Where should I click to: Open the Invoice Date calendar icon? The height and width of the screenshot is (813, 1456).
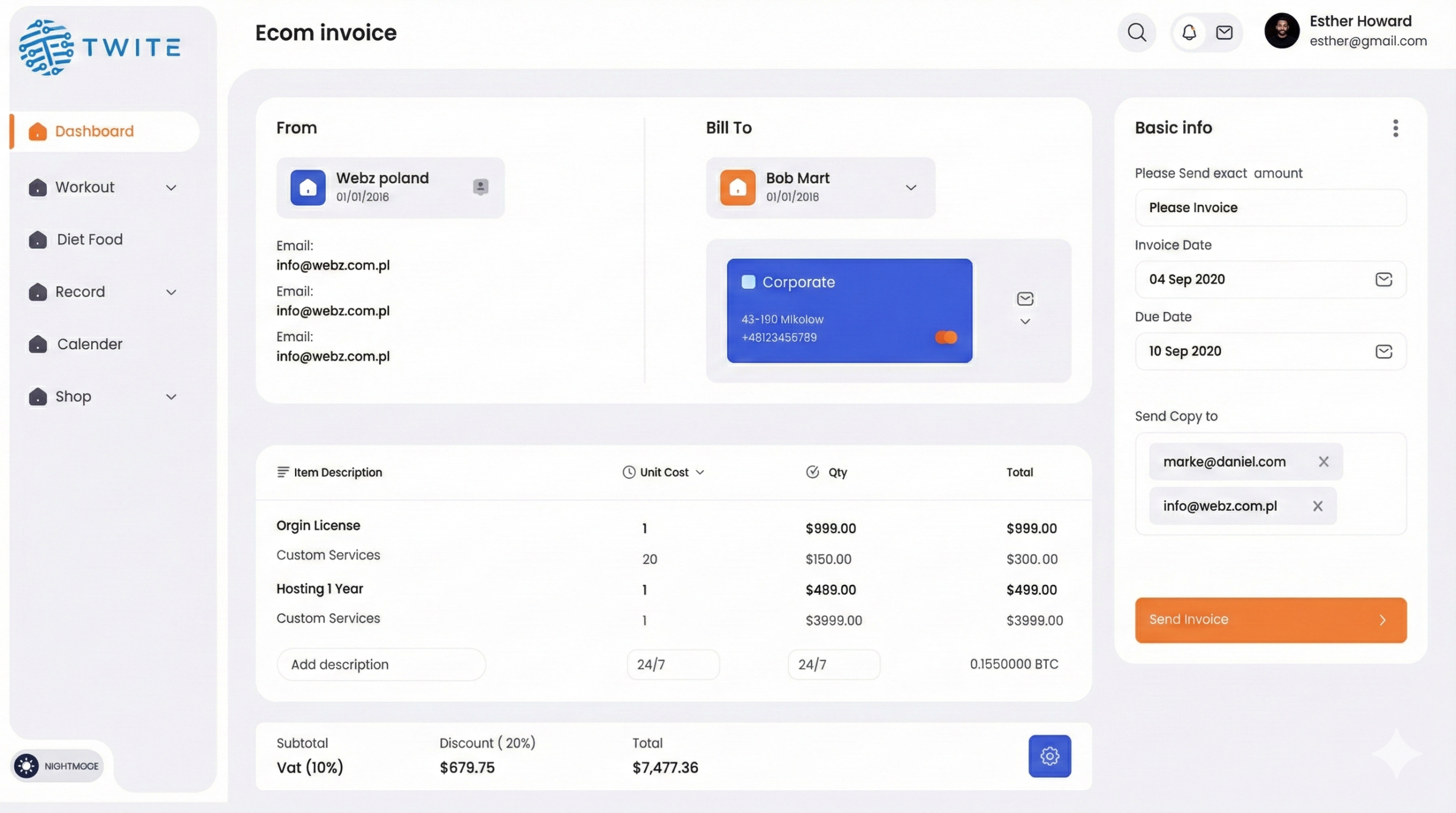[x=1383, y=279]
